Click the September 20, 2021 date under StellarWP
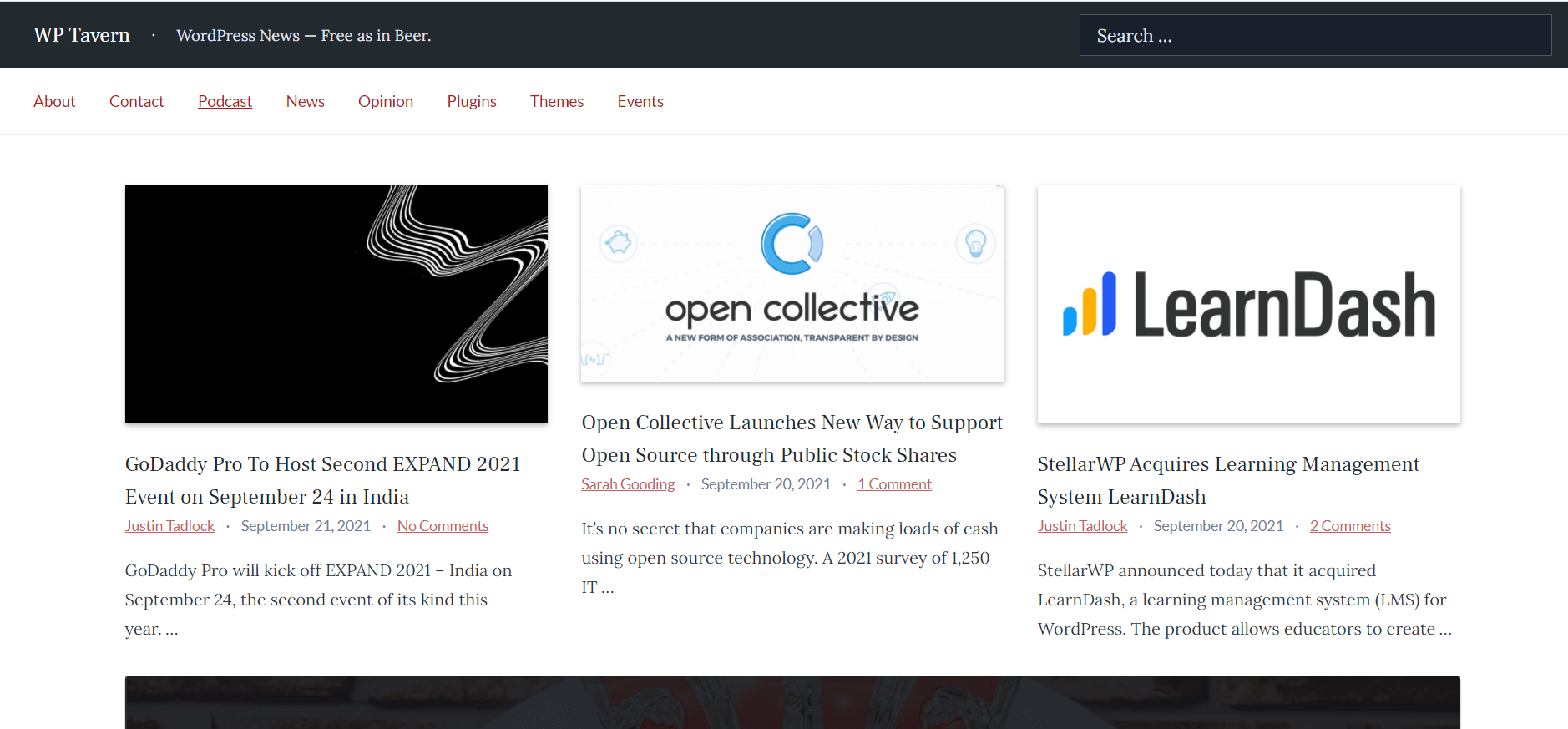Screen dimensions: 1568x729 coord(1218,526)
